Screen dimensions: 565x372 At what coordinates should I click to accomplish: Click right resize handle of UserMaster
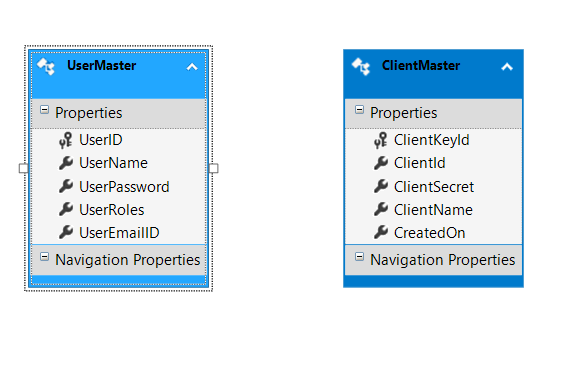point(214,168)
